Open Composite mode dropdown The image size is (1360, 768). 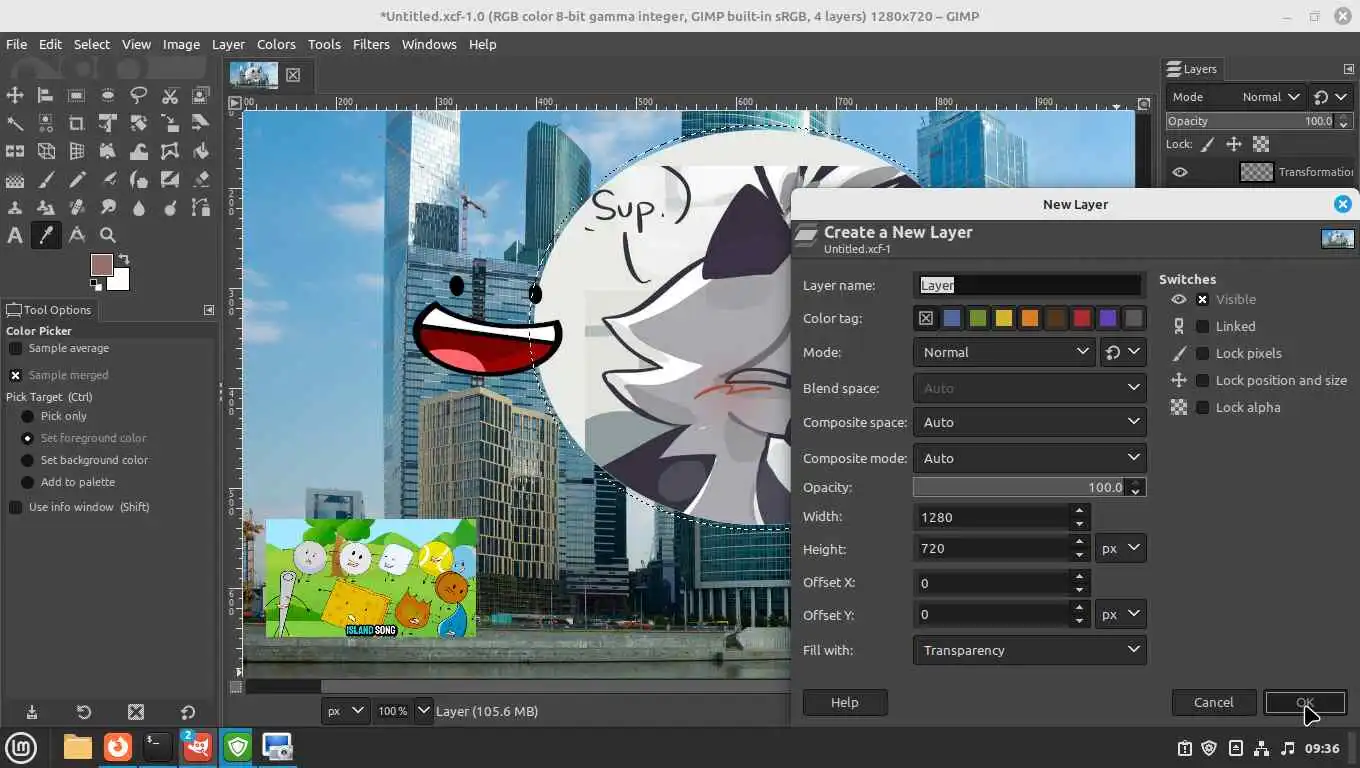click(x=1029, y=458)
